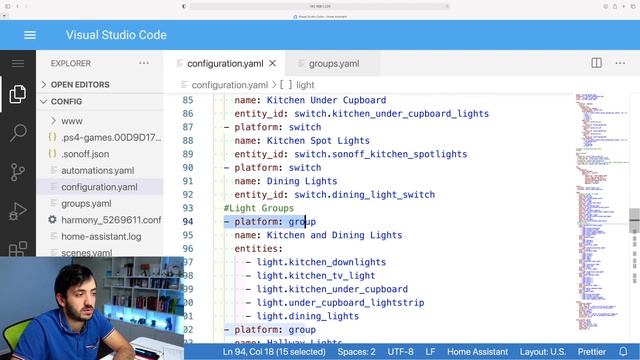Click 'entities:' key on line 96
The width and height of the screenshot is (640, 360).
[258, 249]
